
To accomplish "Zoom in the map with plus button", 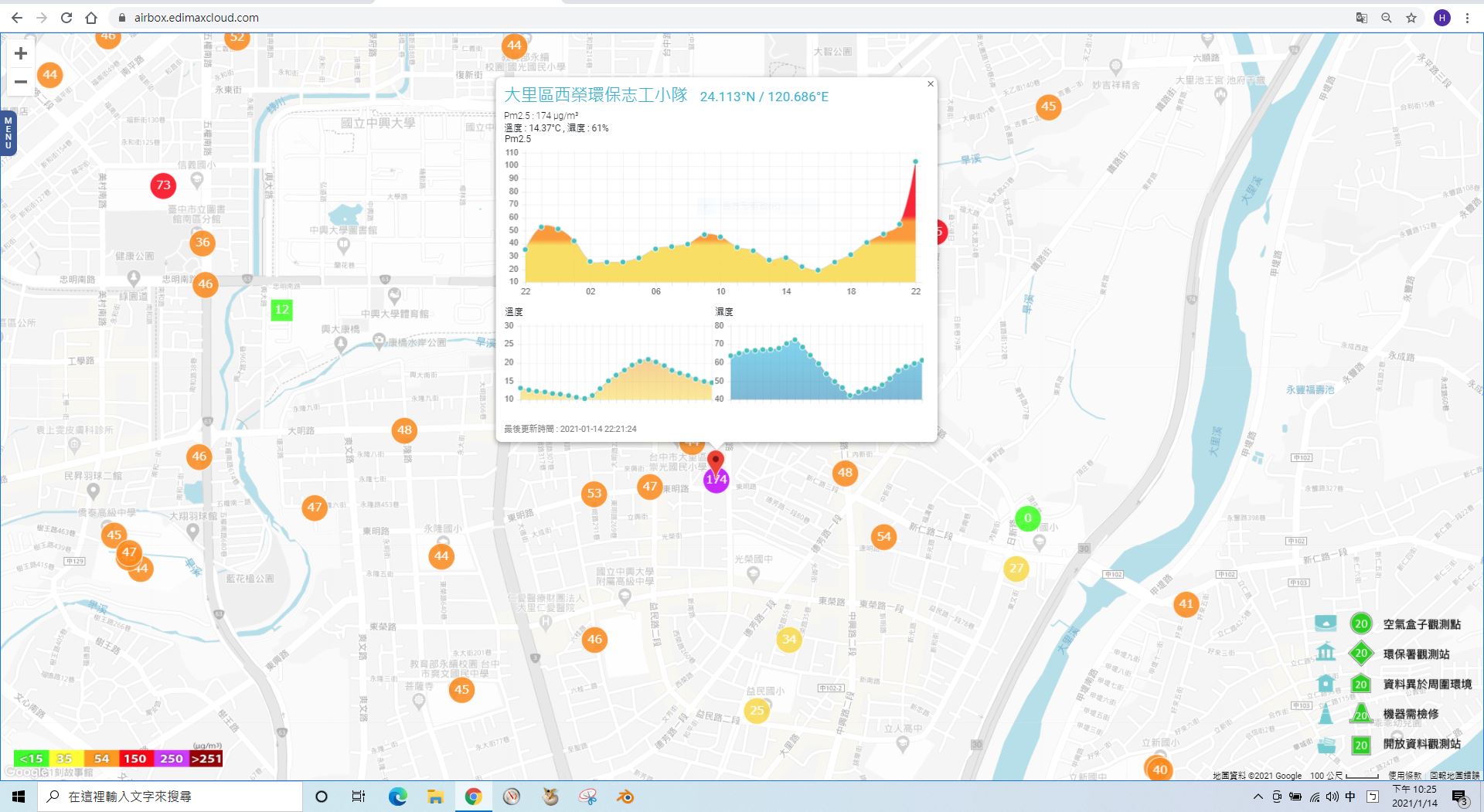I will pos(21,53).
